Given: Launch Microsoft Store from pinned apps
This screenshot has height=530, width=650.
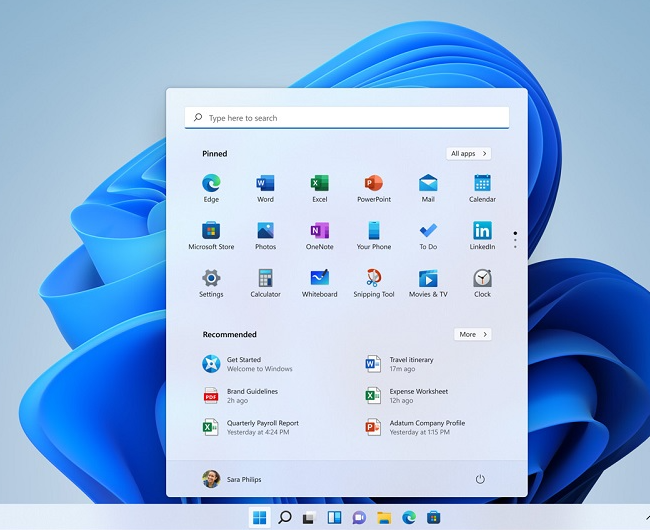Looking at the screenshot, I should click(x=211, y=235).
